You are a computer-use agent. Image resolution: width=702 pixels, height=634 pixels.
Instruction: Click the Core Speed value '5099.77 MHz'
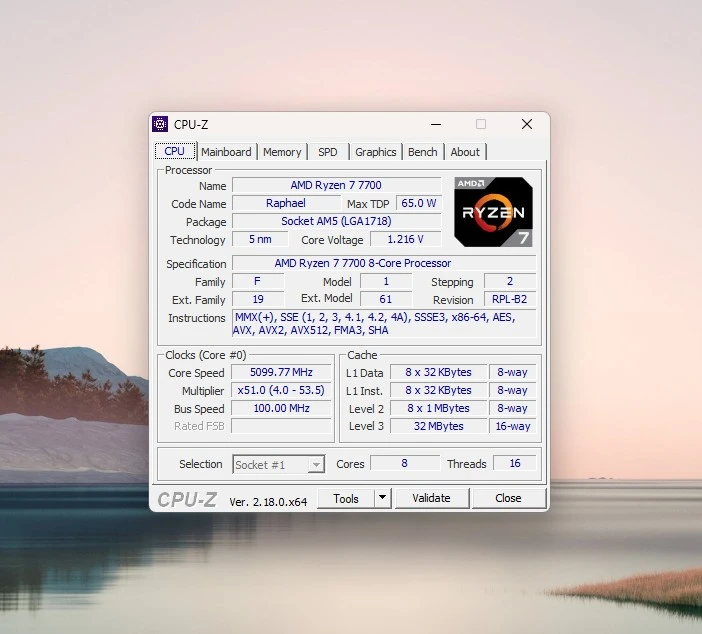[x=281, y=372]
